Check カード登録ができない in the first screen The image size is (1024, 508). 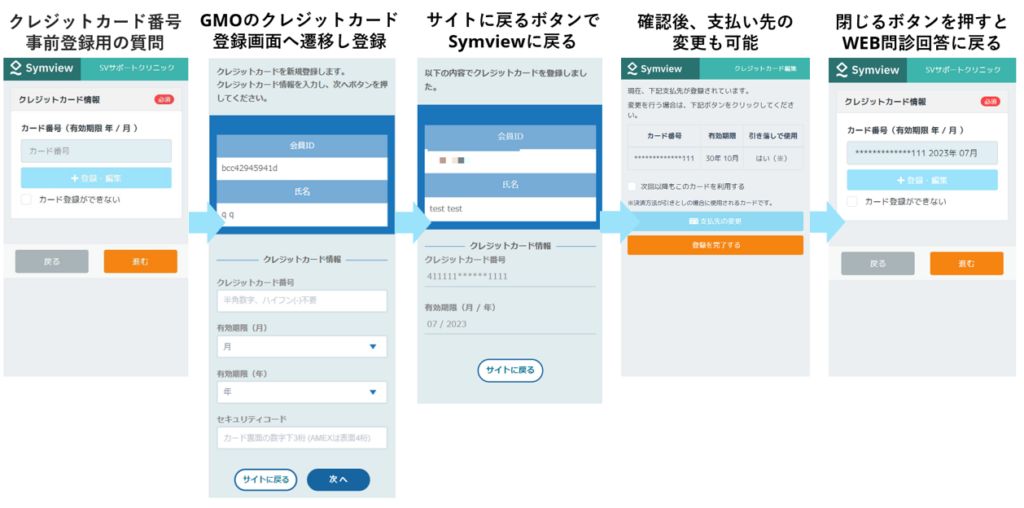tap(27, 200)
